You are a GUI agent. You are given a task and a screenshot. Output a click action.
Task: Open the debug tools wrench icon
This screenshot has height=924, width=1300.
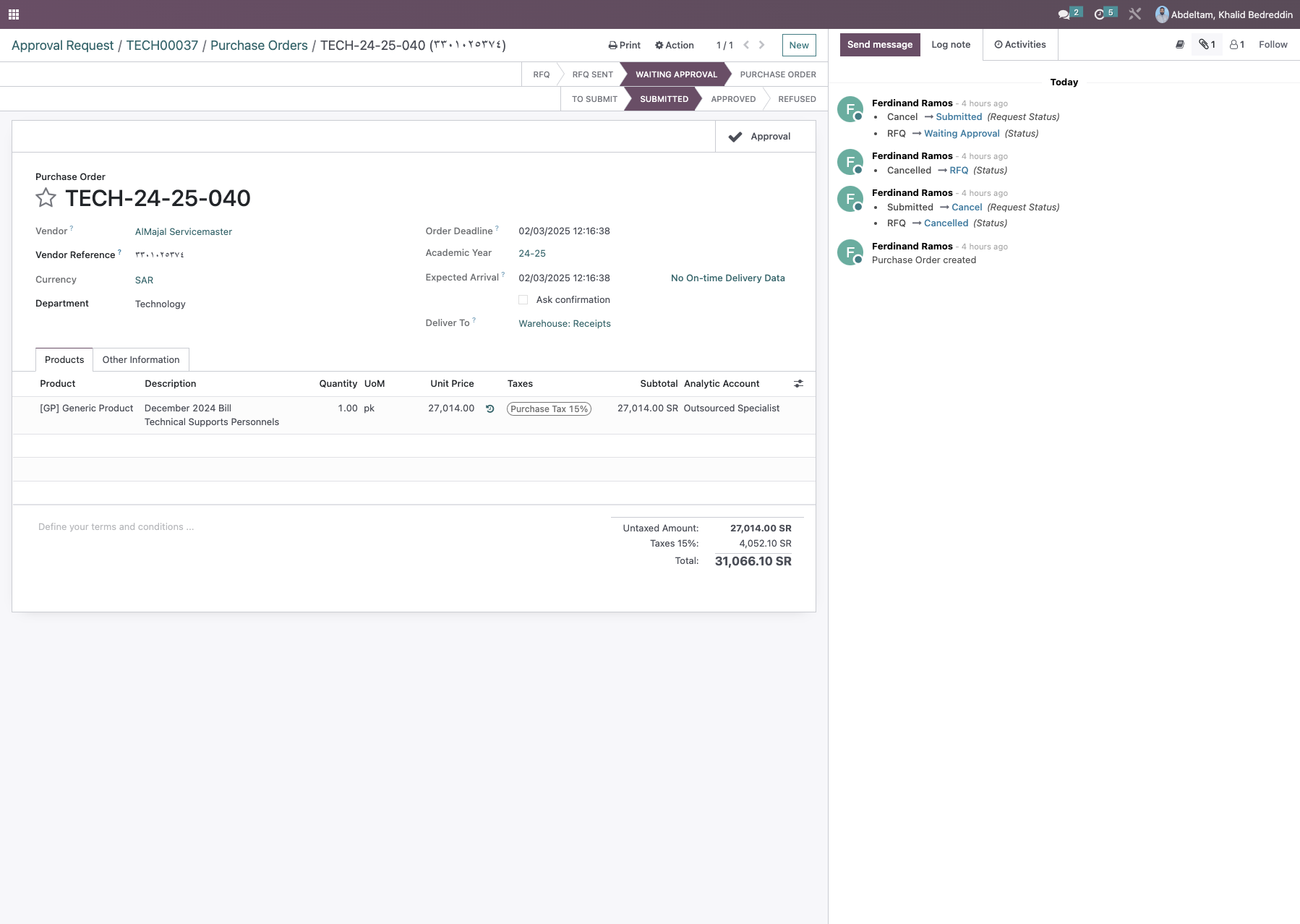click(x=1134, y=14)
